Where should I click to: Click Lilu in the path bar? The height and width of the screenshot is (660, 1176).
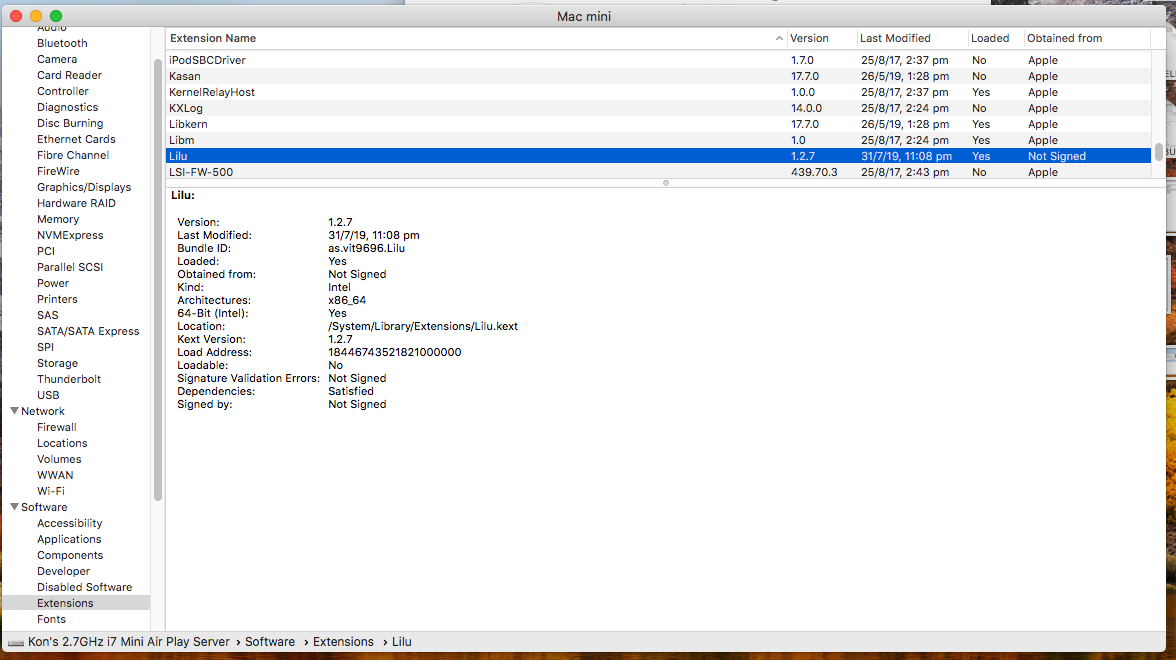pos(402,642)
